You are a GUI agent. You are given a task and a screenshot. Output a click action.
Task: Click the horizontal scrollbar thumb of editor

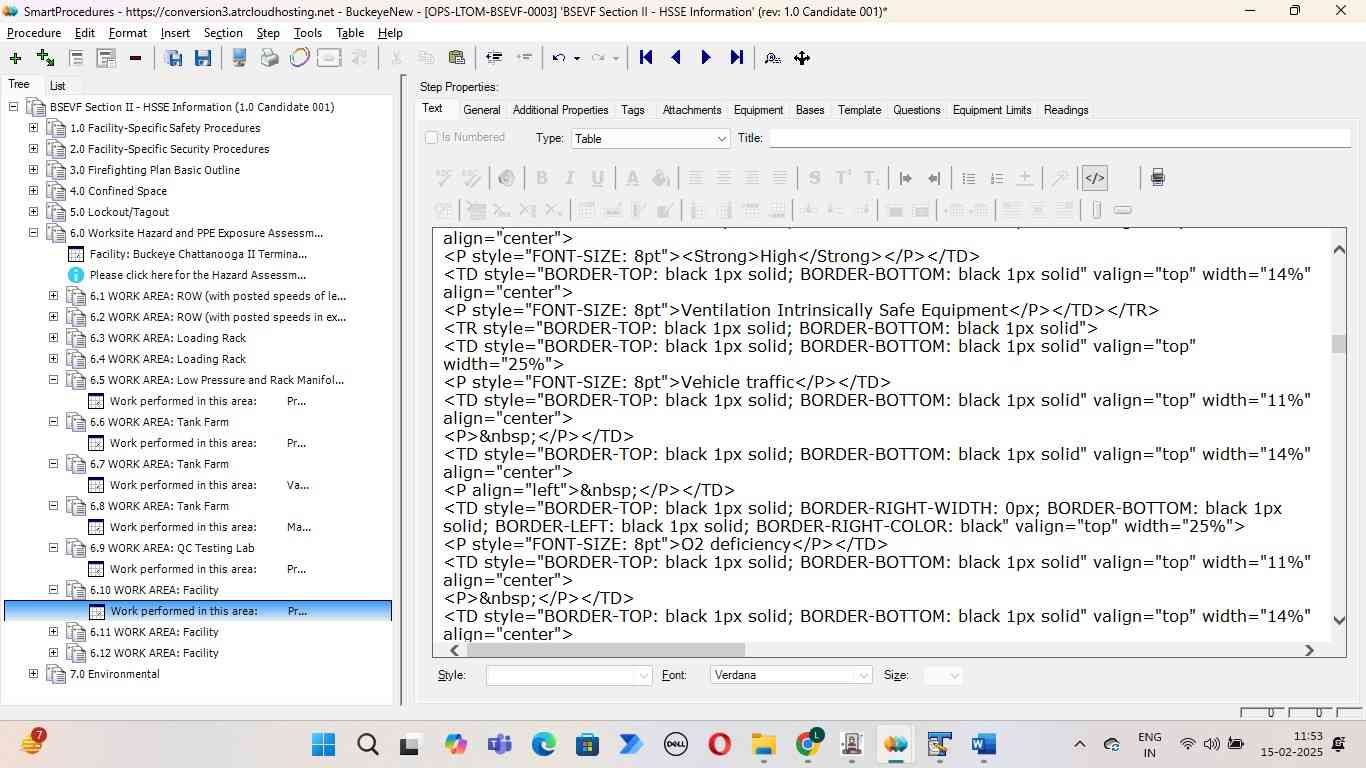pos(606,650)
